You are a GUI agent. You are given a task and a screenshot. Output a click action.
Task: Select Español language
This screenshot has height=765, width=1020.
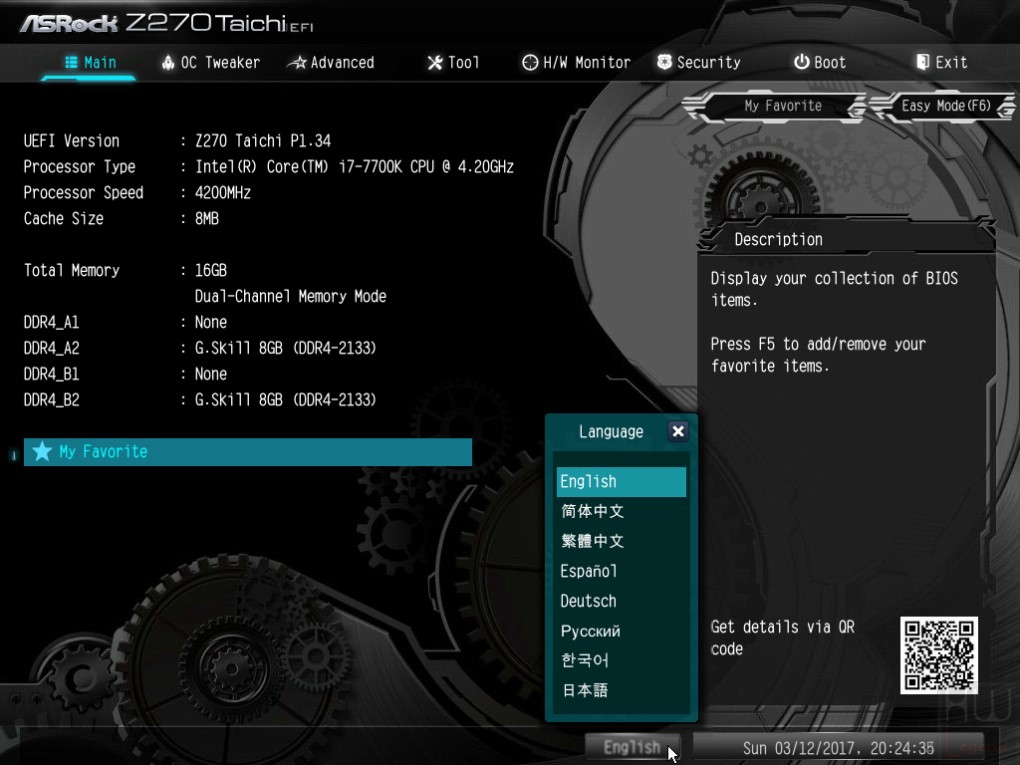pos(621,571)
